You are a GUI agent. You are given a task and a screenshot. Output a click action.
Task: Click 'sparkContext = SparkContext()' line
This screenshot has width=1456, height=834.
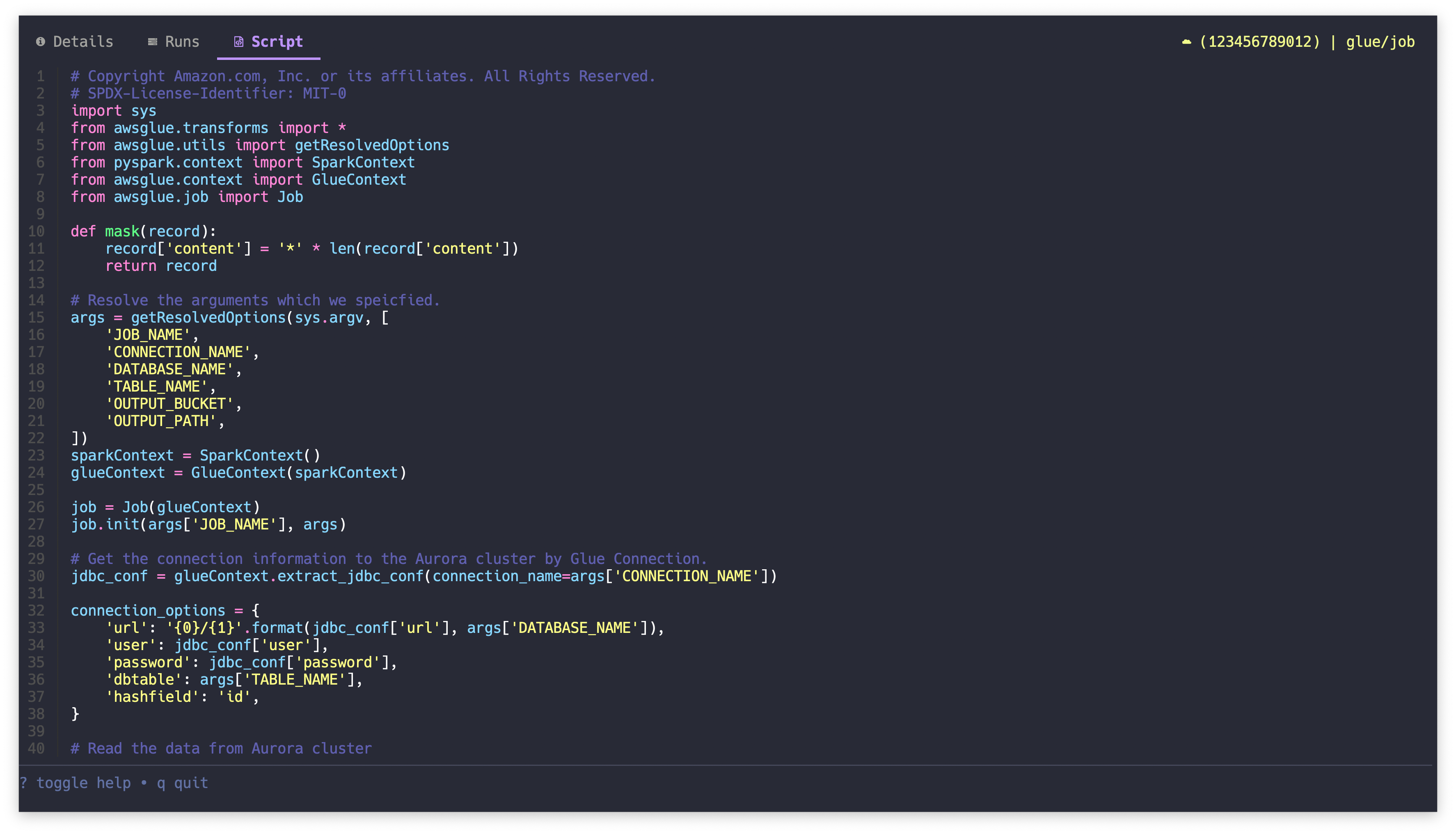coord(195,456)
